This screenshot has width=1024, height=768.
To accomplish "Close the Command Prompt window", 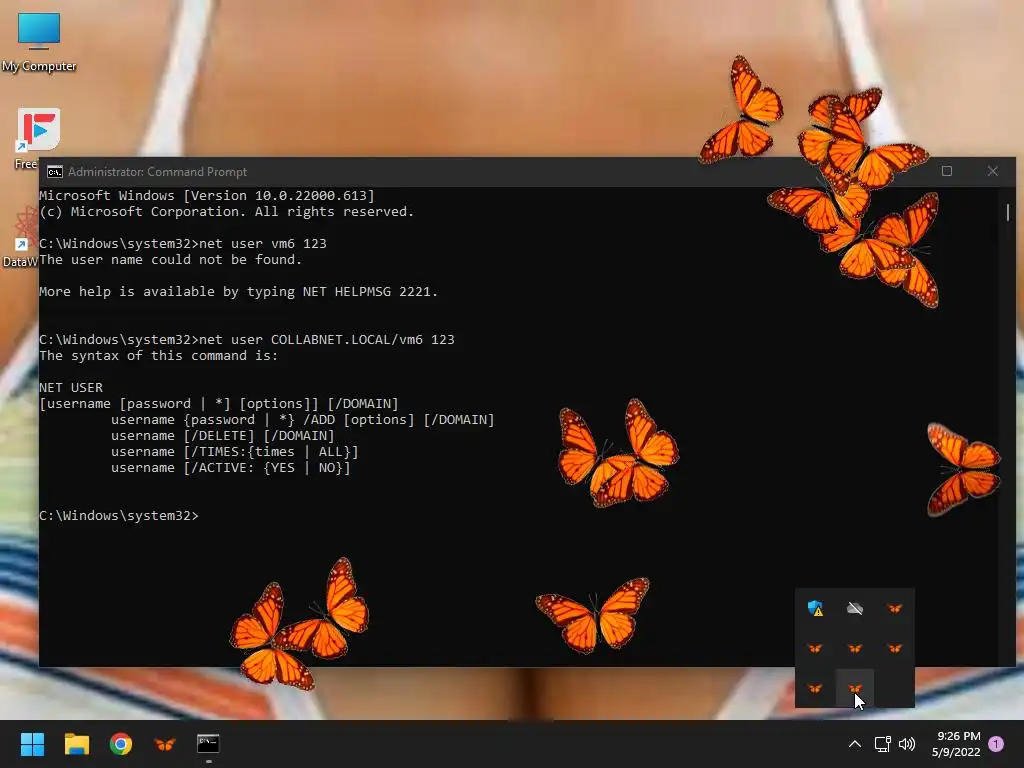I will pyautogui.click(x=993, y=171).
